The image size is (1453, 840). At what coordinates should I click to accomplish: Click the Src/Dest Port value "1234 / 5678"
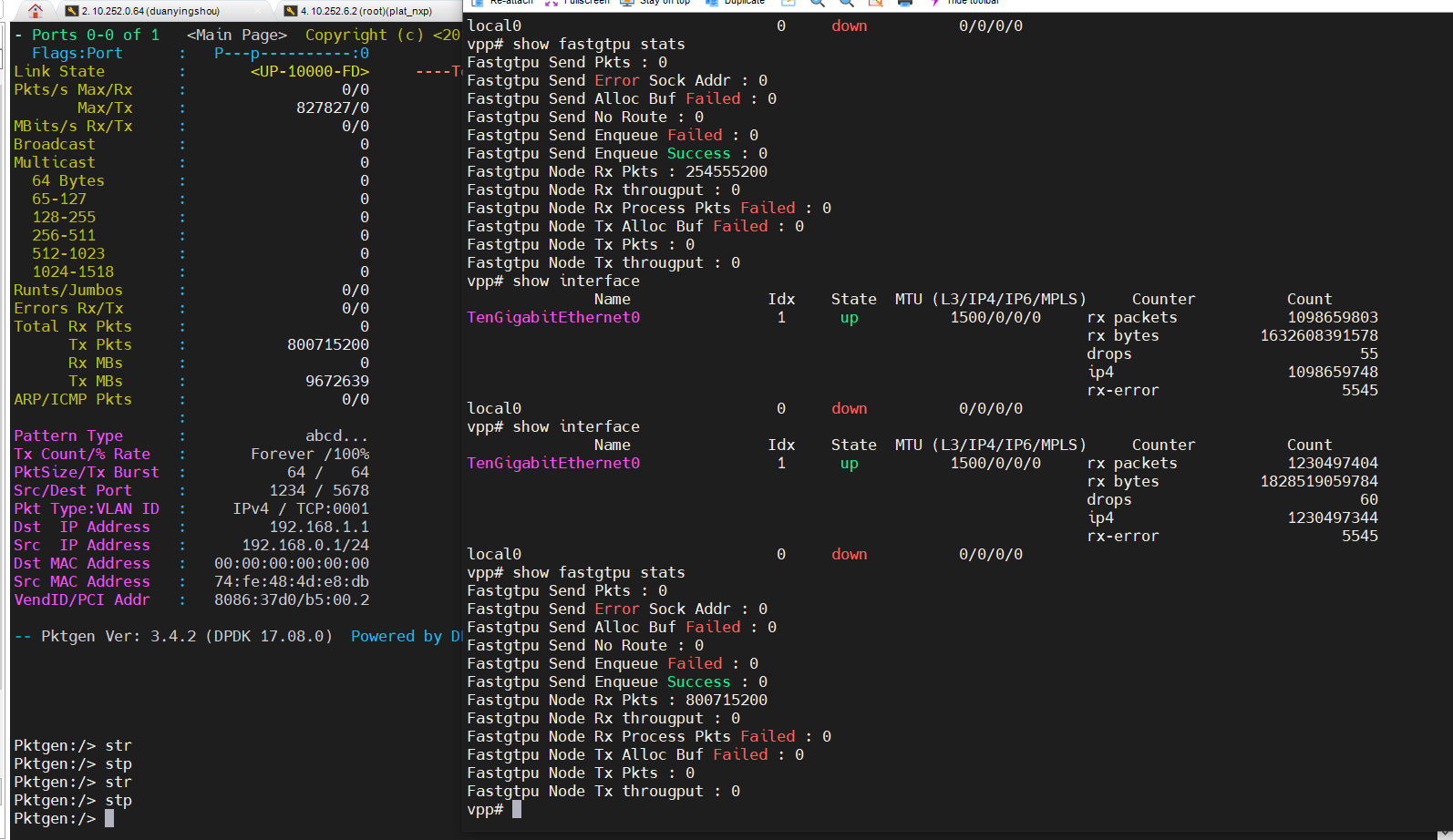[x=319, y=490]
